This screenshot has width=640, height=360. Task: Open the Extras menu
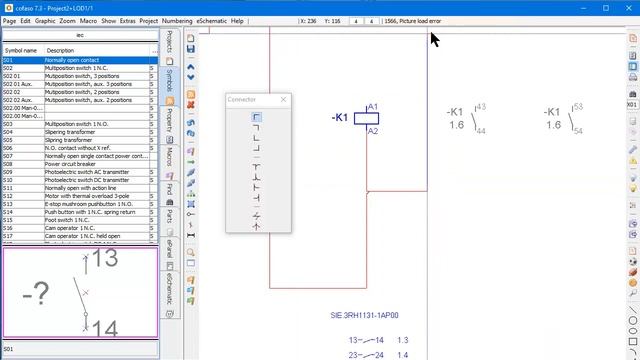point(127,21)
